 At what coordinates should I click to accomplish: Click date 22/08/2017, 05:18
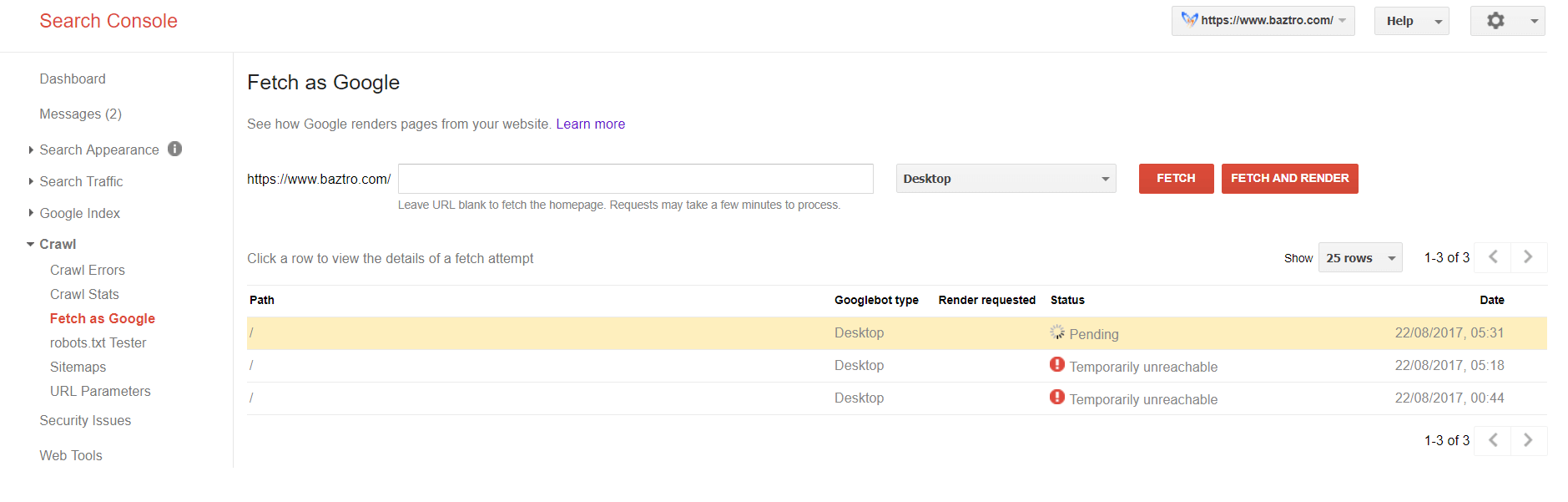tap(1450, 365)
